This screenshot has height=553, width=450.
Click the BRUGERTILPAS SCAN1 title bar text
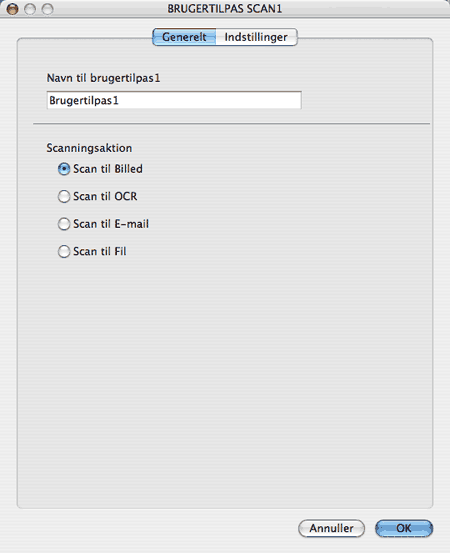[x=225, y=9]
